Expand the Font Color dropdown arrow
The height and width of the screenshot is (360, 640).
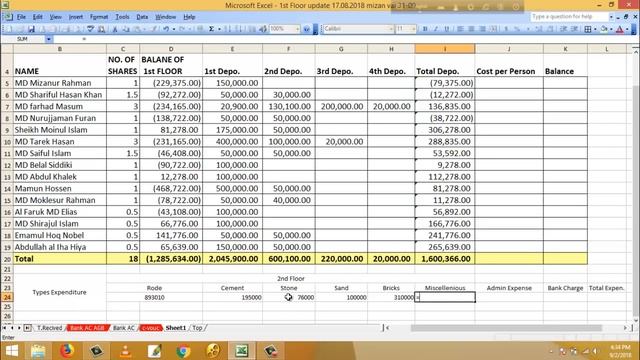click(x=627, y=29)
